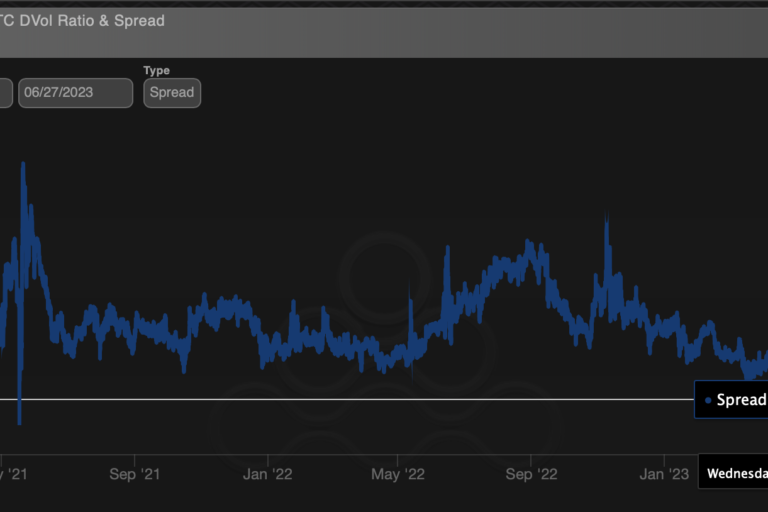
Task: Click the partially visible start date field
Action: click(x=5, y=92)
